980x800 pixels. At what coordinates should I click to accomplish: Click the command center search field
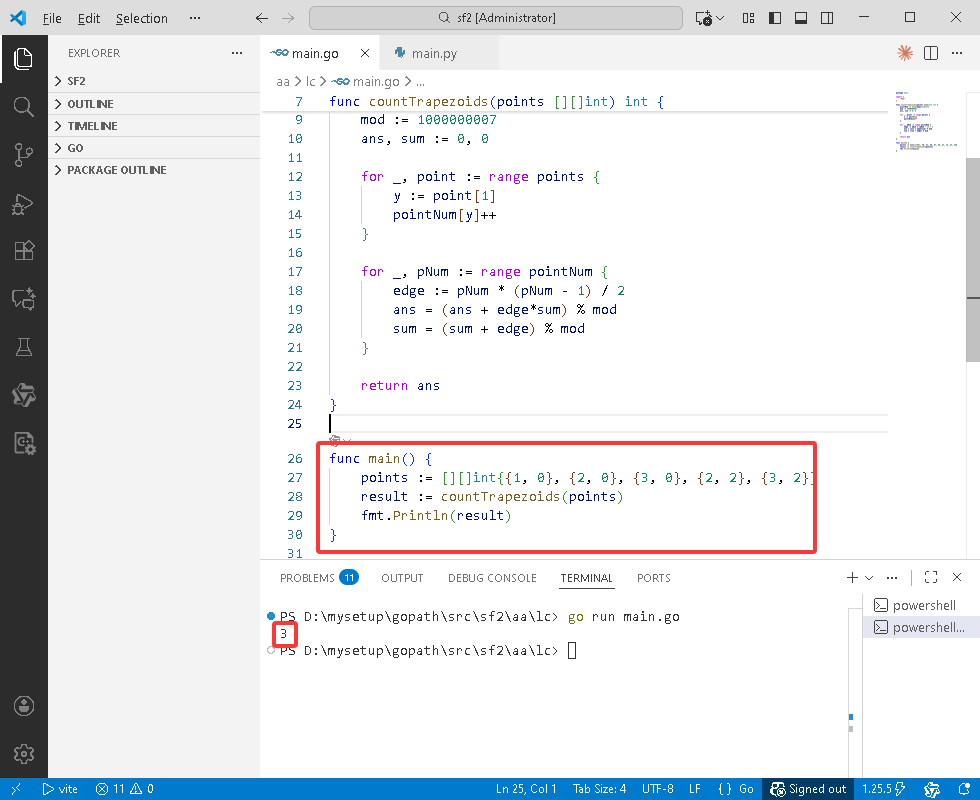(x=496, y=18)
